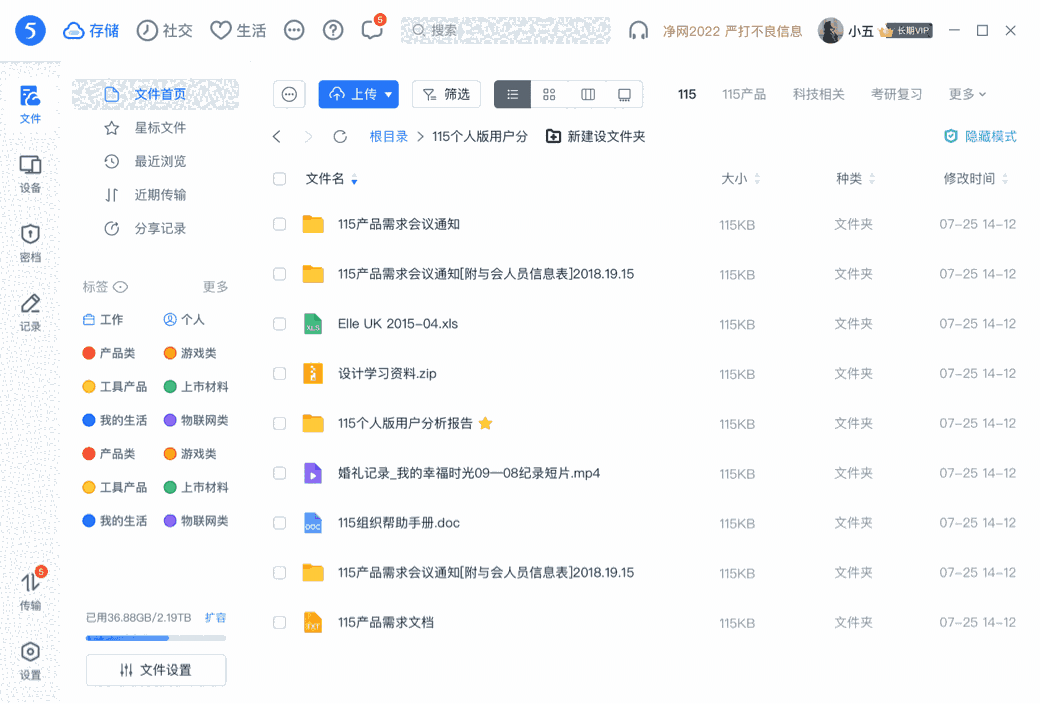View the 传输 transfer list with badge
The image size is (1040, 704).
(x=30, y=592)
